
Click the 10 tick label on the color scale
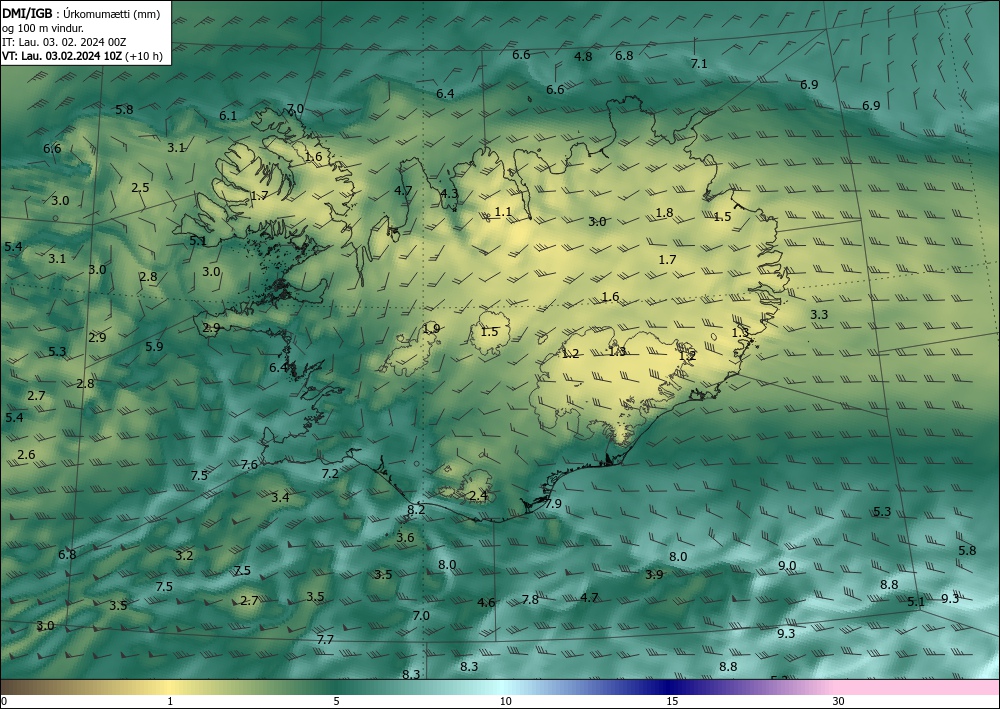tap(506, 702)
